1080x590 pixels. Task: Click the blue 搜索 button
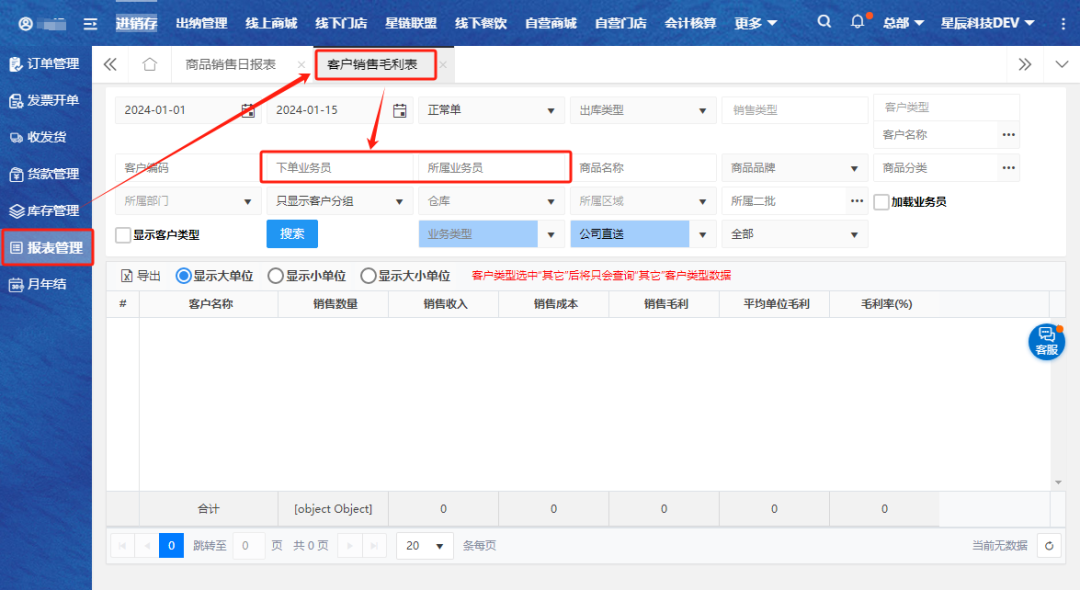[292, 234]
